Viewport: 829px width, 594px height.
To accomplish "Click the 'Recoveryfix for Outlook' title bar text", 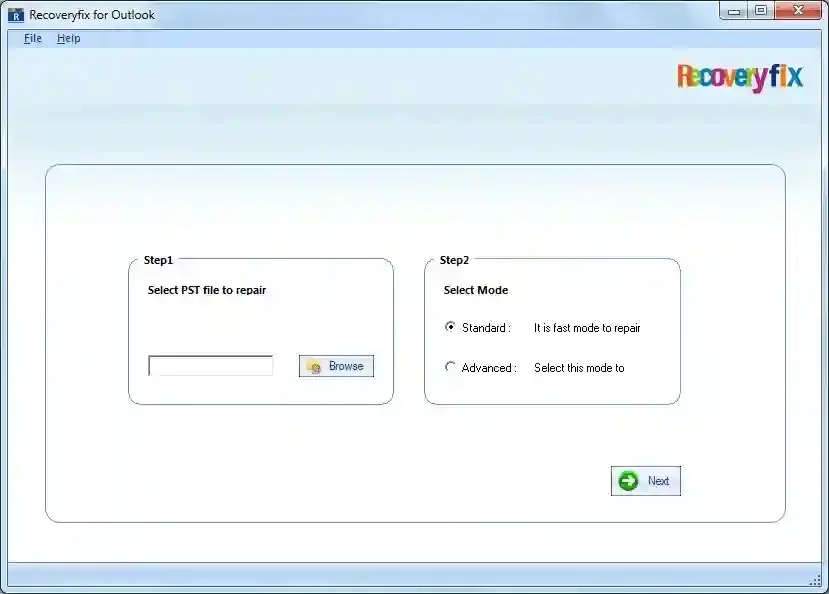I will point(92,15).
